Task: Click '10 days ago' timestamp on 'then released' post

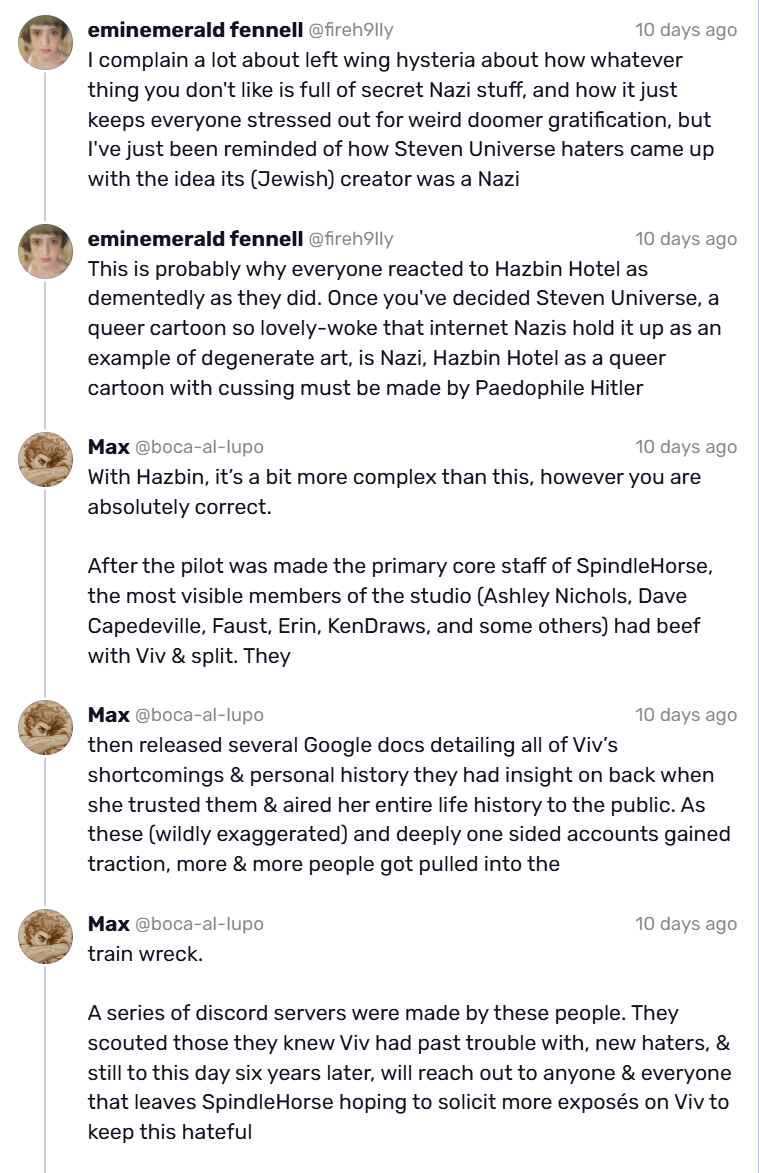Action: [x=686, y=714]
